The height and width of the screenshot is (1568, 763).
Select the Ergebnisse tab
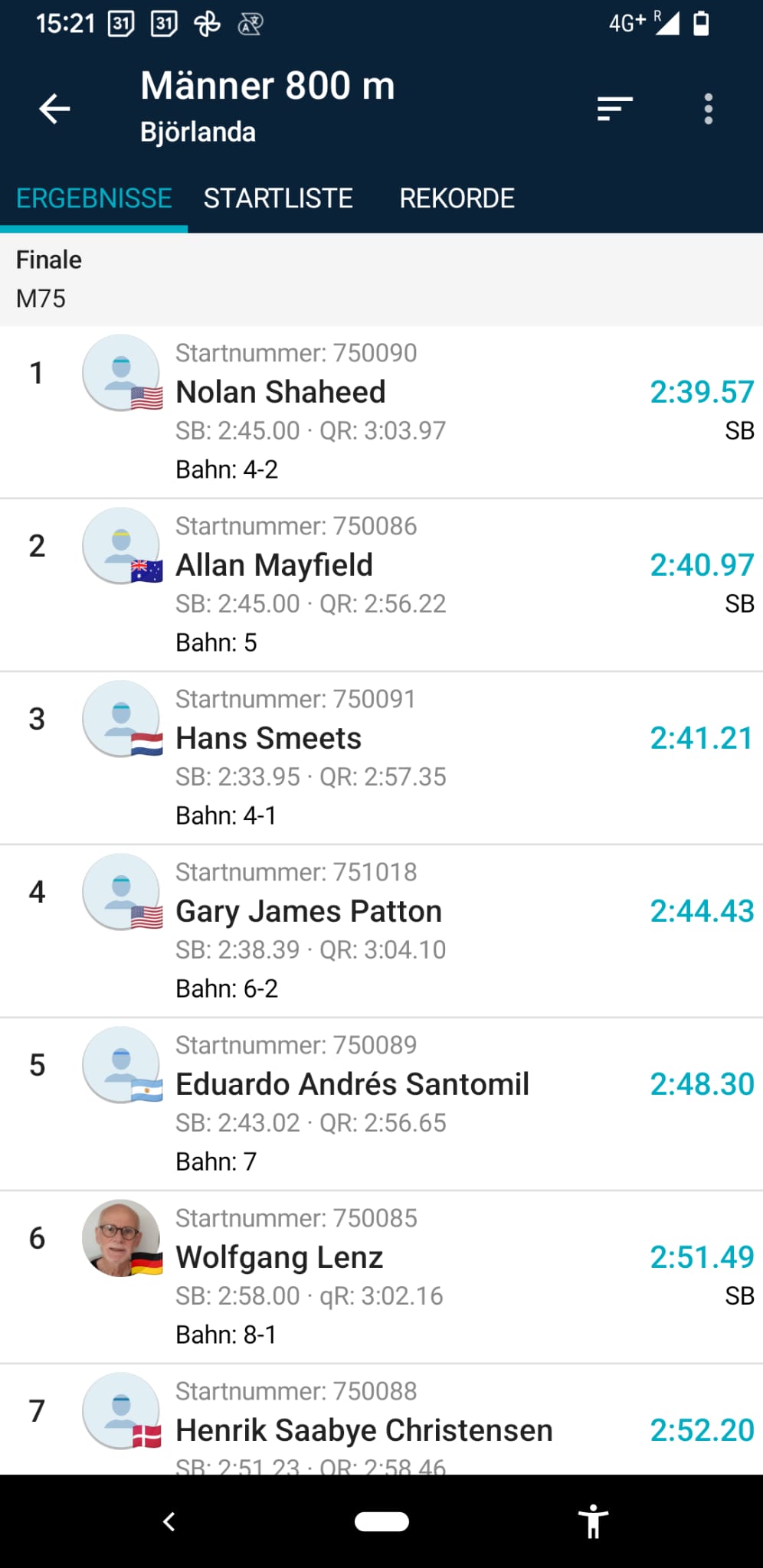coord(94,198)
